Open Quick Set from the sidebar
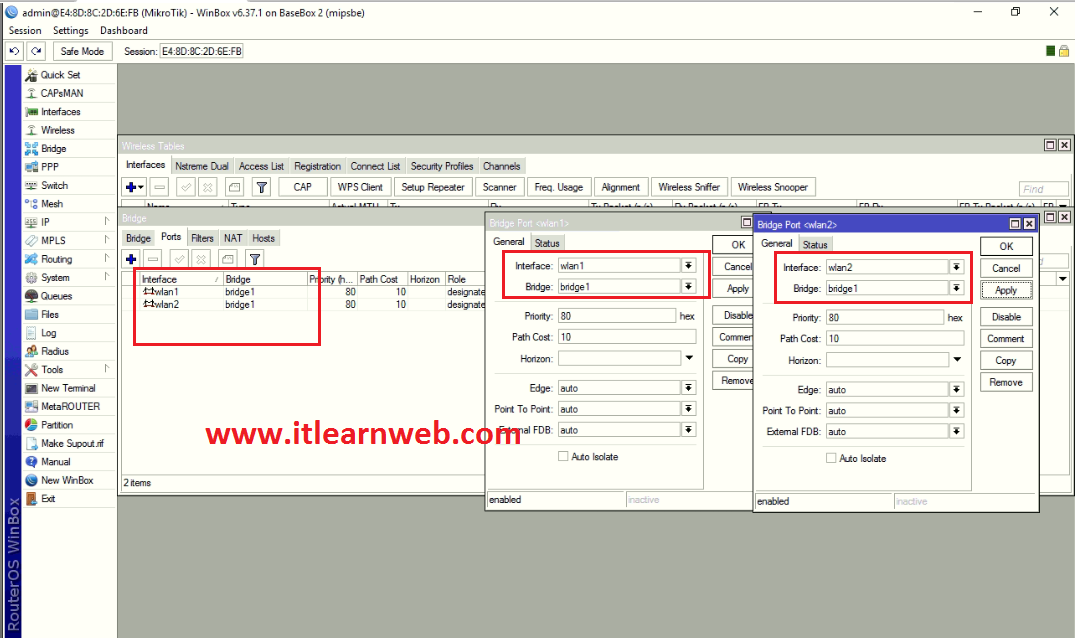The height and width of the screenshot is (638, 1075). (61, 74)
